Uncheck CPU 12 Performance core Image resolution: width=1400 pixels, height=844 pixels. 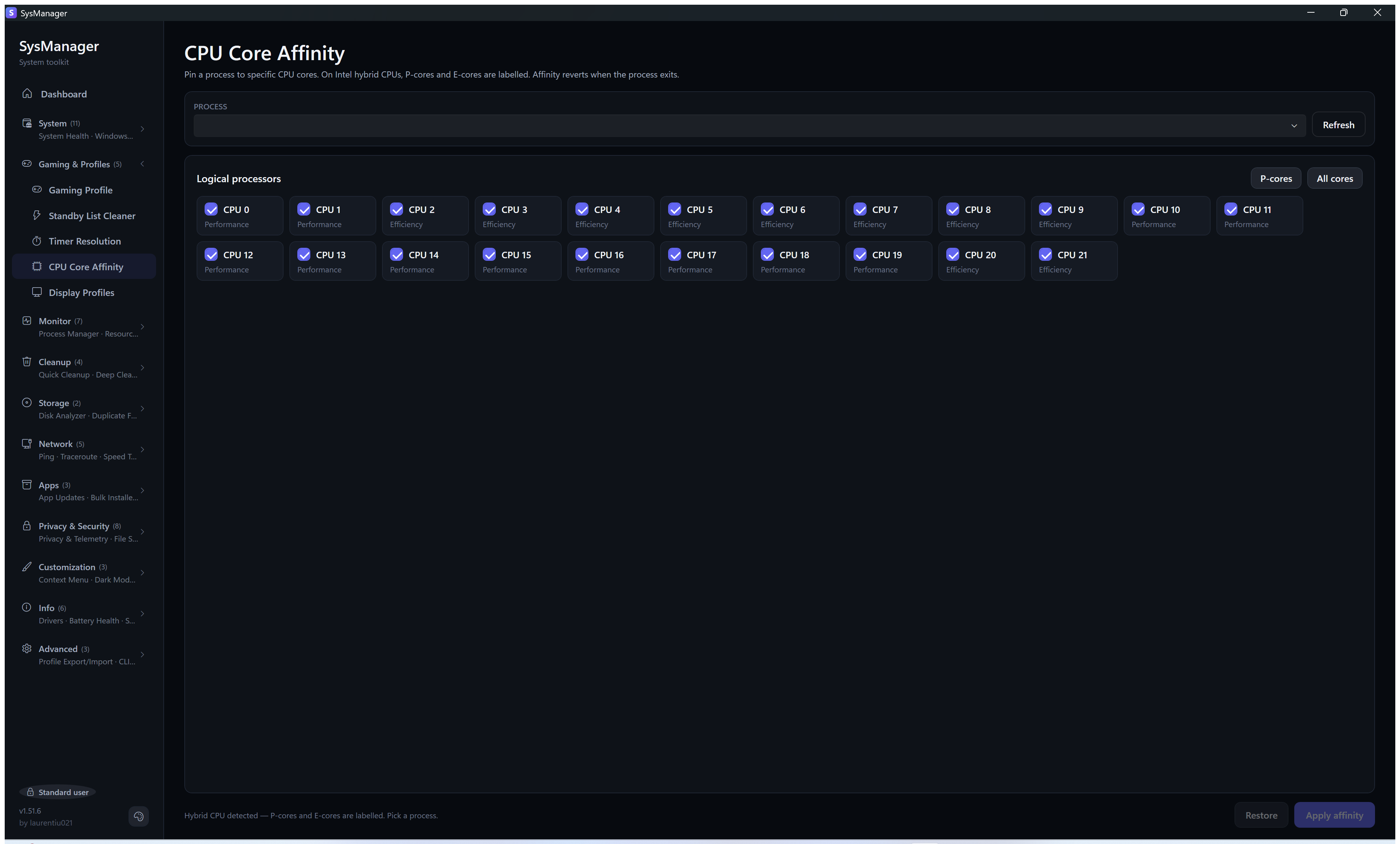pos(211,255)
